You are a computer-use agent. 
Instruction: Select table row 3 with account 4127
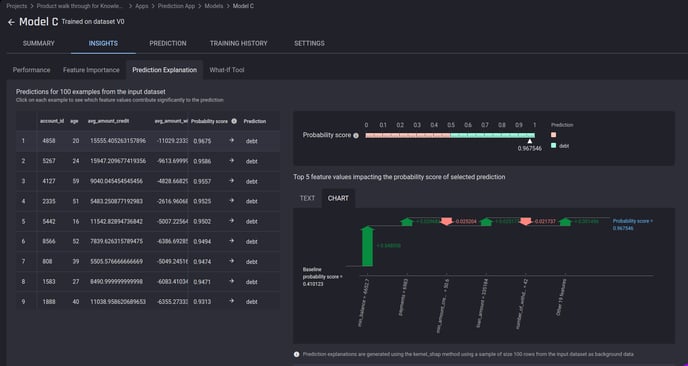(148, 181)
